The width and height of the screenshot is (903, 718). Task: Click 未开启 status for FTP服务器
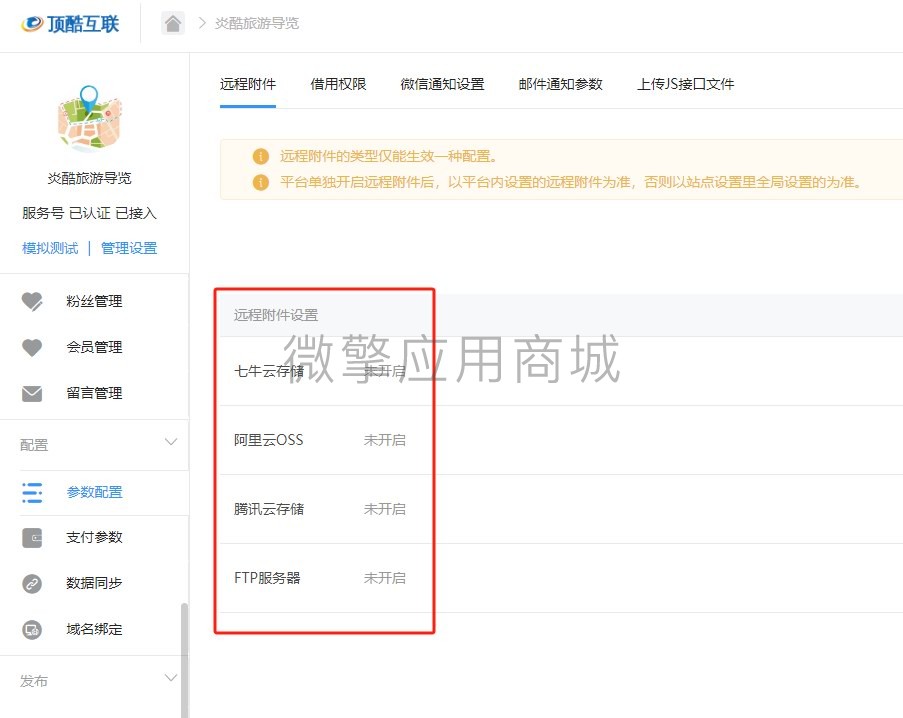(x=385, y=579)
